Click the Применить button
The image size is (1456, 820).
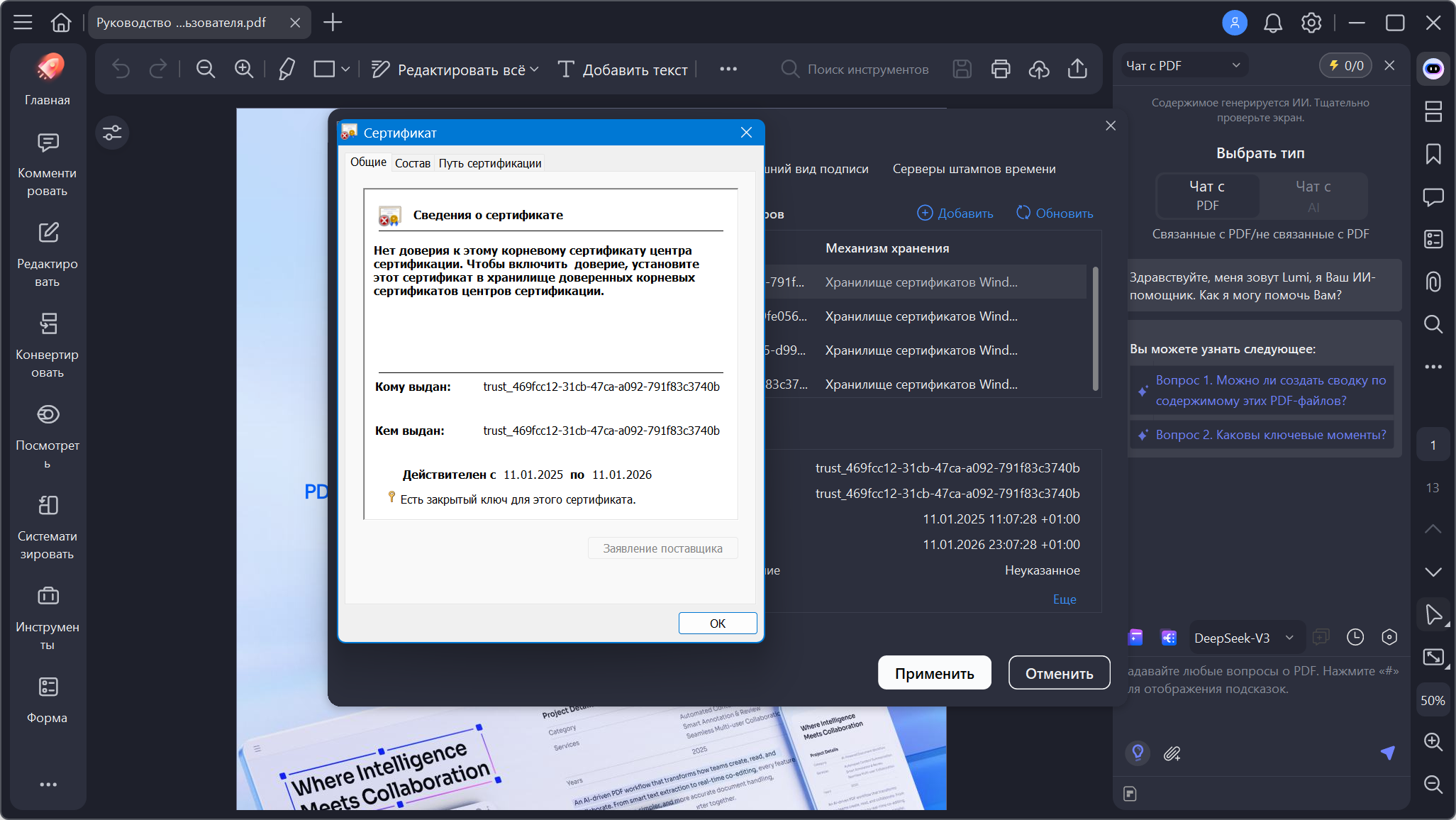[933, 672]
